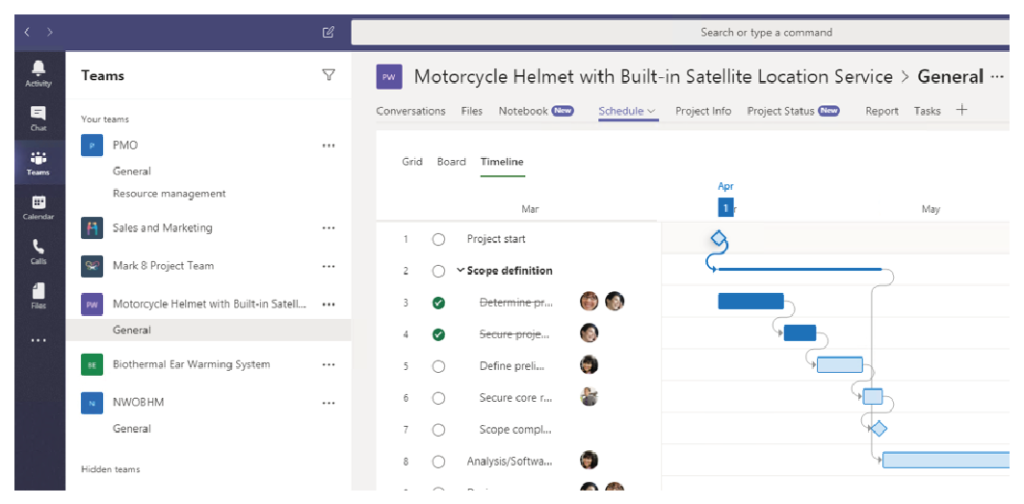Open the Report tab

point(882,111)
